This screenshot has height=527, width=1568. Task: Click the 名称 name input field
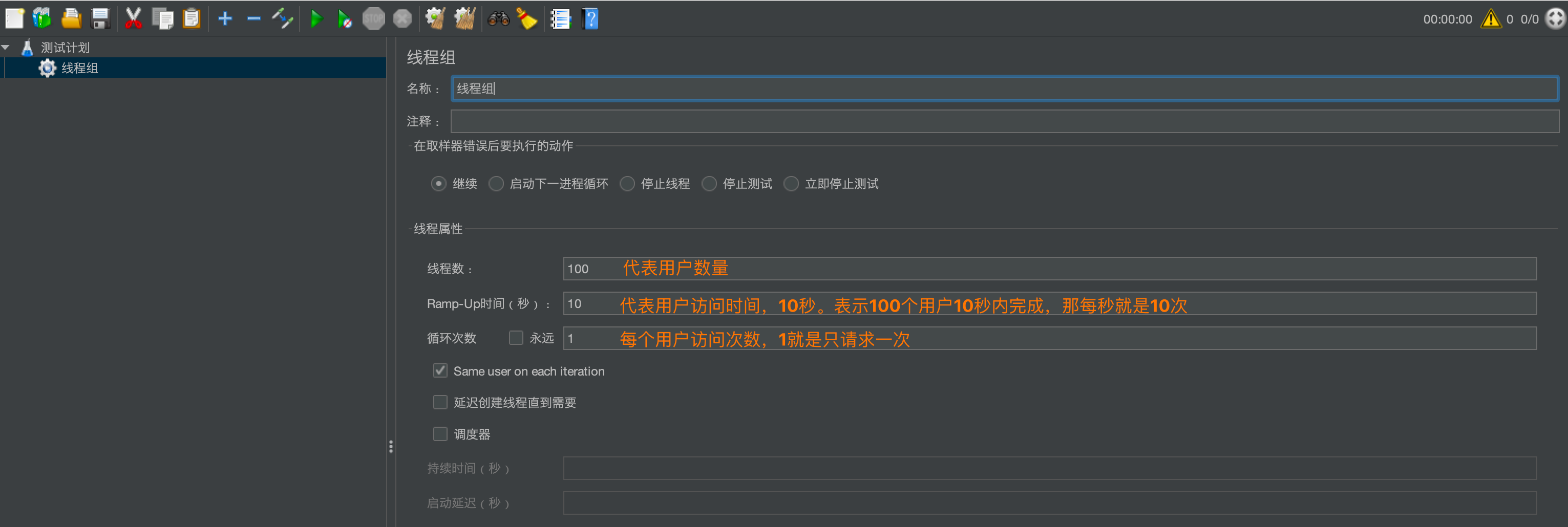(1004, 89)
